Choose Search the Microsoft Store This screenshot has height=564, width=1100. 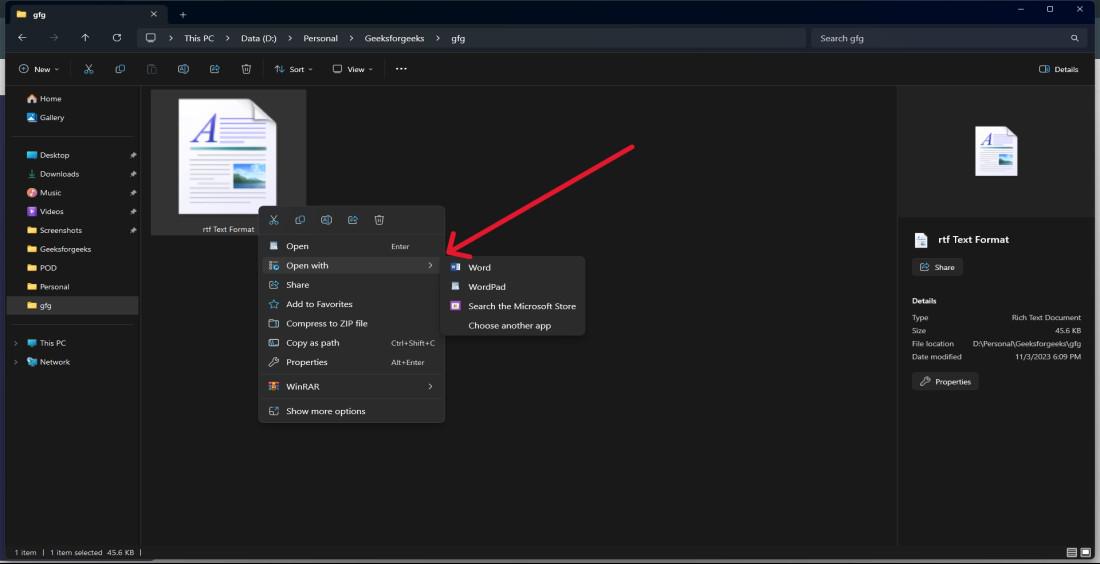[512, 306]
